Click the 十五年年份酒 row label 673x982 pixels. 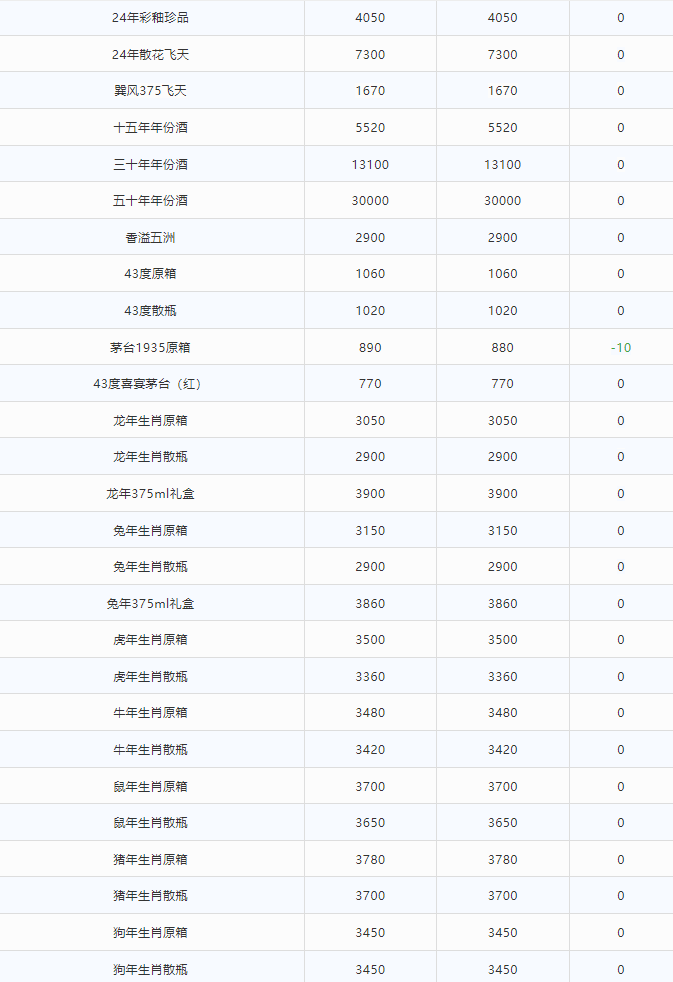[150, 128]
